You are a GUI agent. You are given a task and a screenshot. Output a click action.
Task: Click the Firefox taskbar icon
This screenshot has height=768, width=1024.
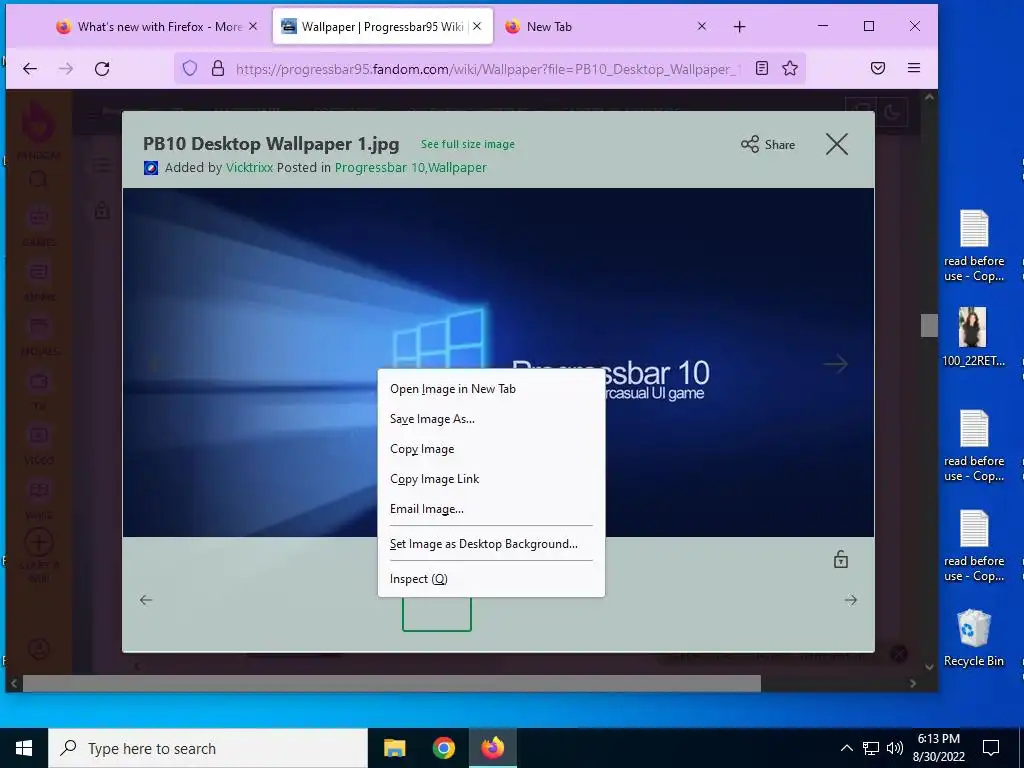[x=493, y=748]
